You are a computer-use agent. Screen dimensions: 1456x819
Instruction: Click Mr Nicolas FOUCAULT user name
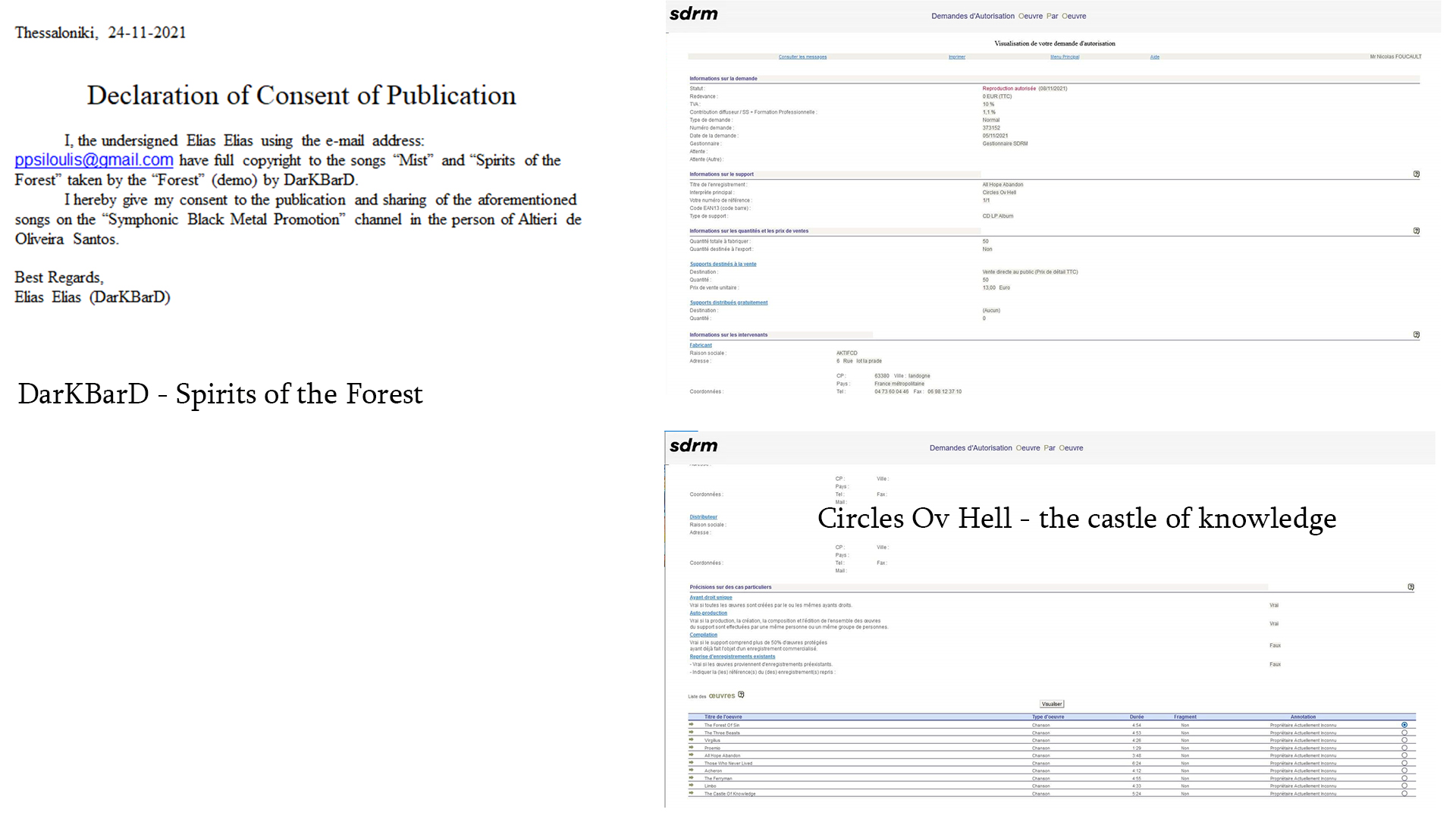coord(1395,57)
